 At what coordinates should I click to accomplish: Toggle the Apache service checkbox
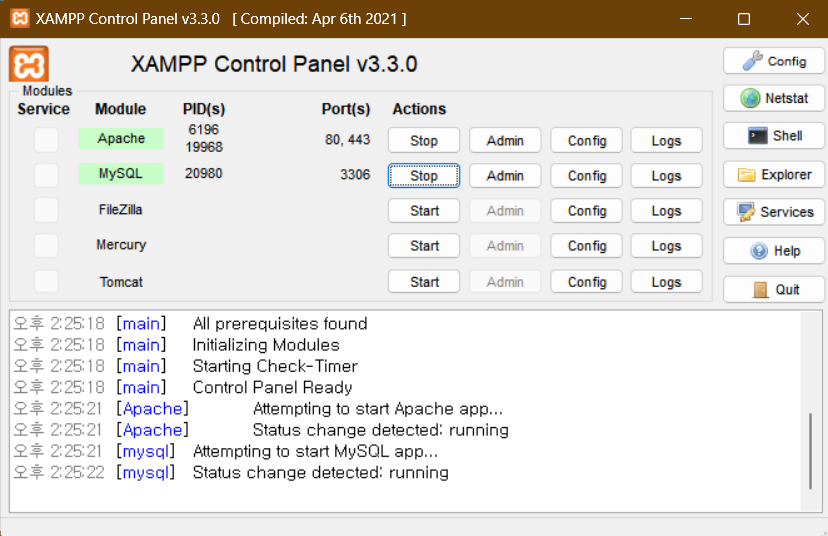[x=46, y=140]
